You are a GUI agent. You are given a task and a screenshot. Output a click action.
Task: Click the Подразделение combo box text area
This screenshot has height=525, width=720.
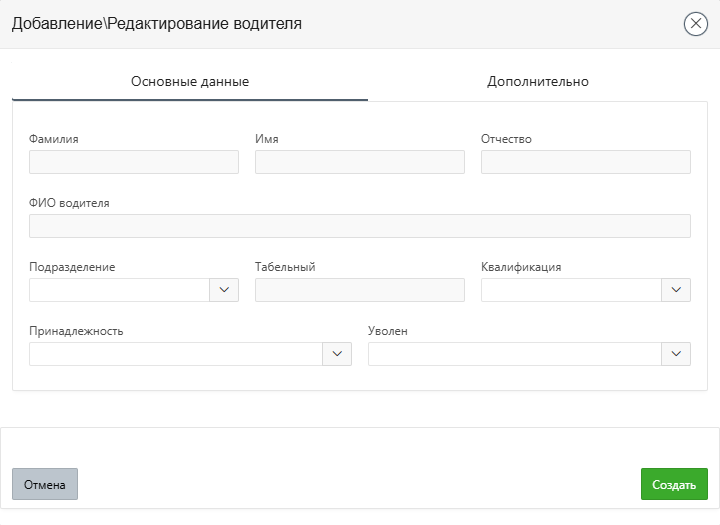[x=119, y=290]
